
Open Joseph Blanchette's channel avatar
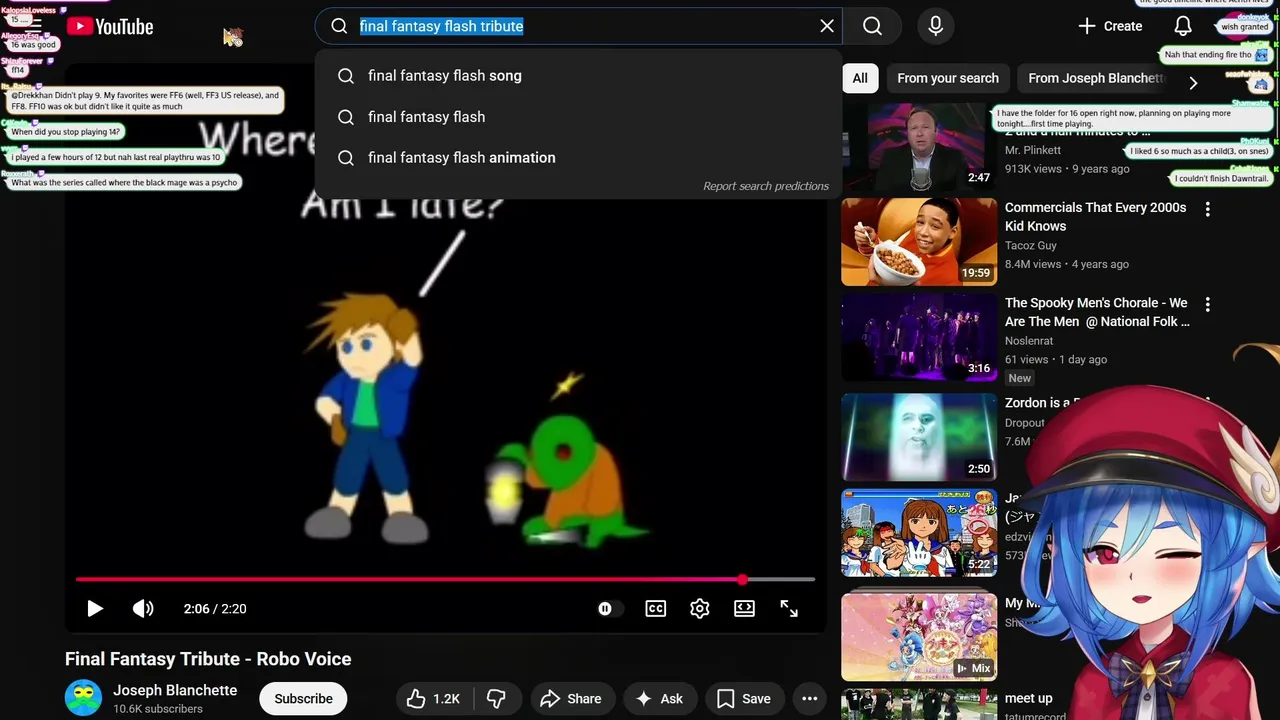click(x=83, y=698)
